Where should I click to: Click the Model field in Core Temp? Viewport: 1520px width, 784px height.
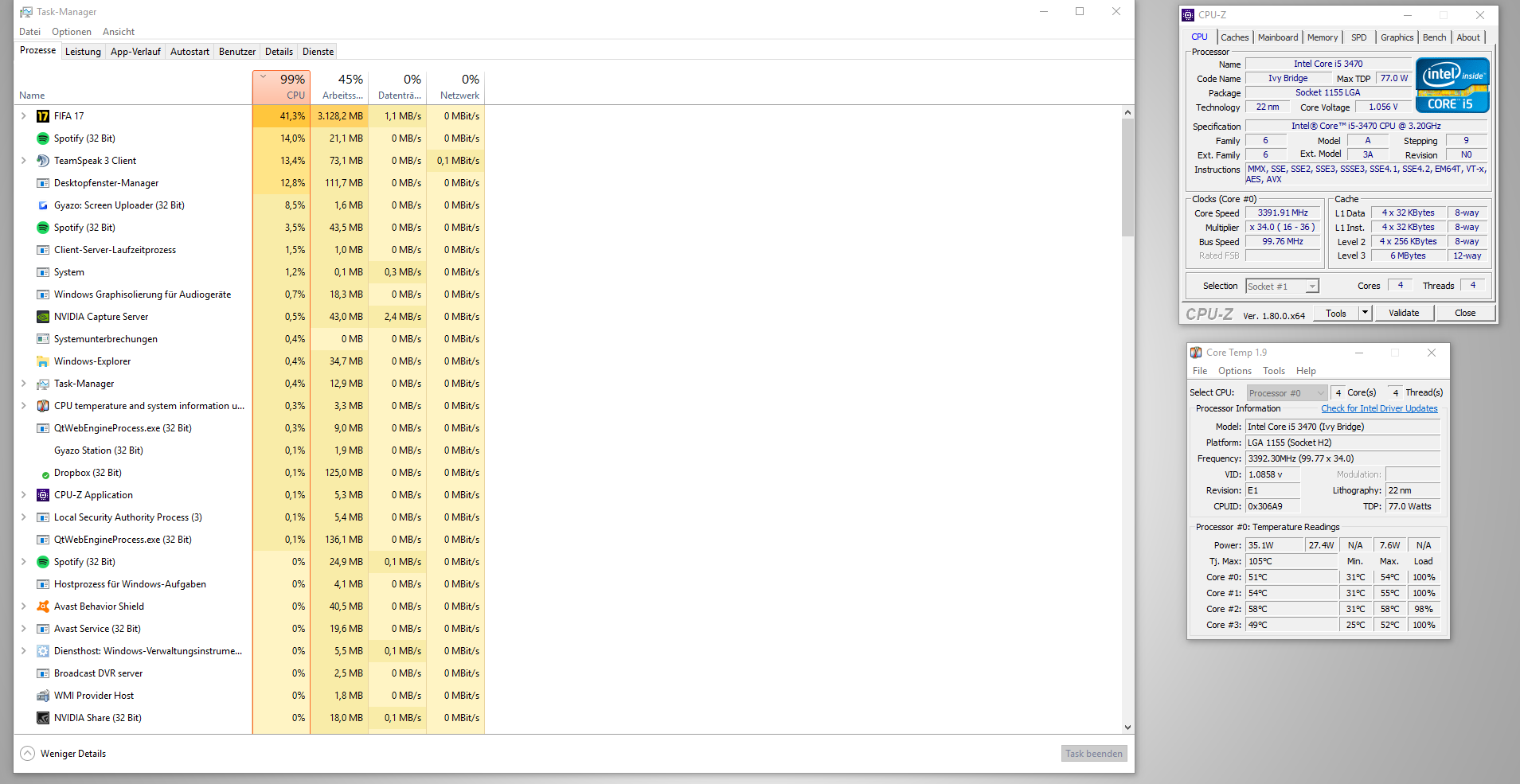(x=1342, y=427)
